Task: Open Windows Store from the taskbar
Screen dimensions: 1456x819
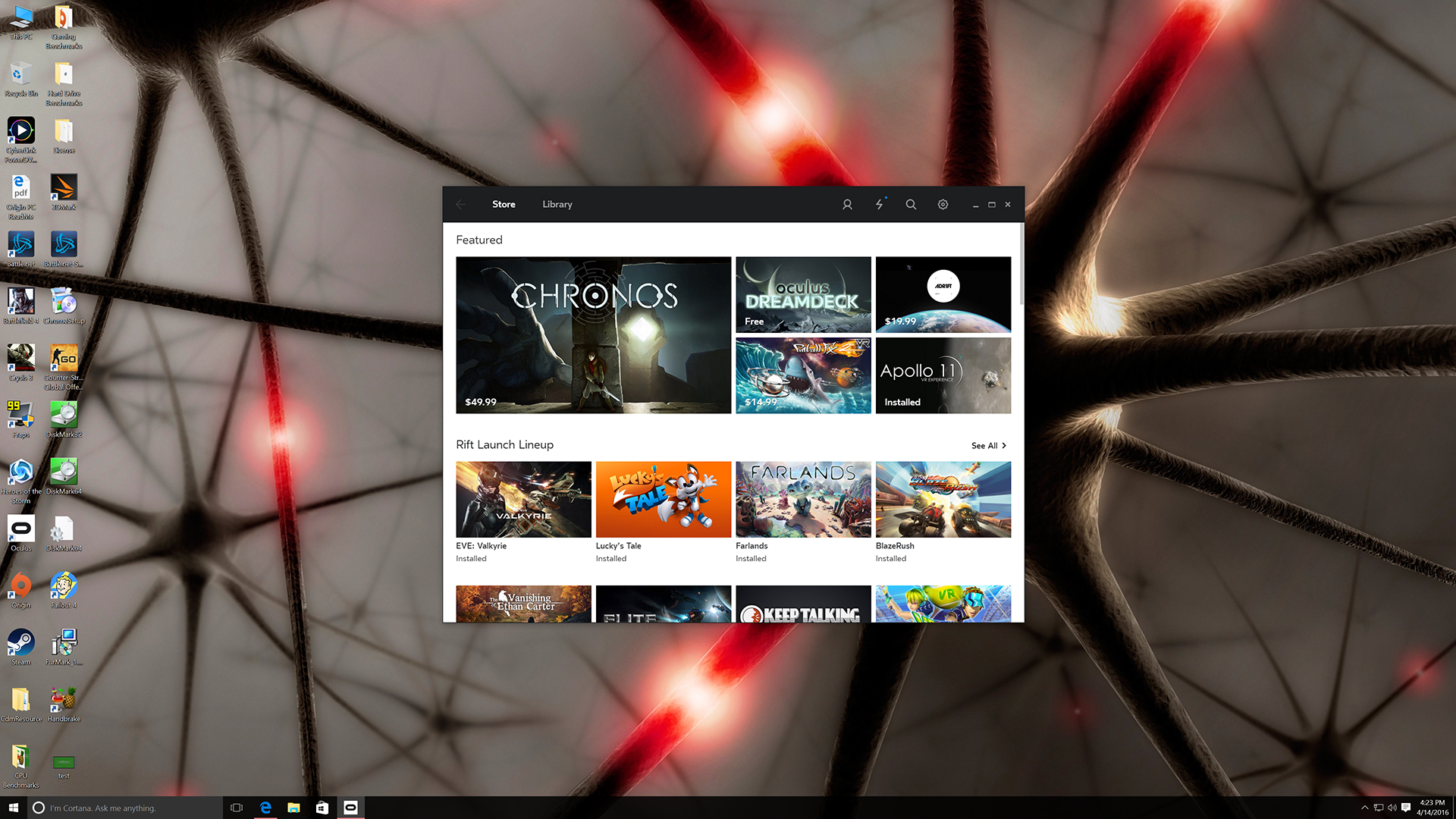Action: pos(322,808)
